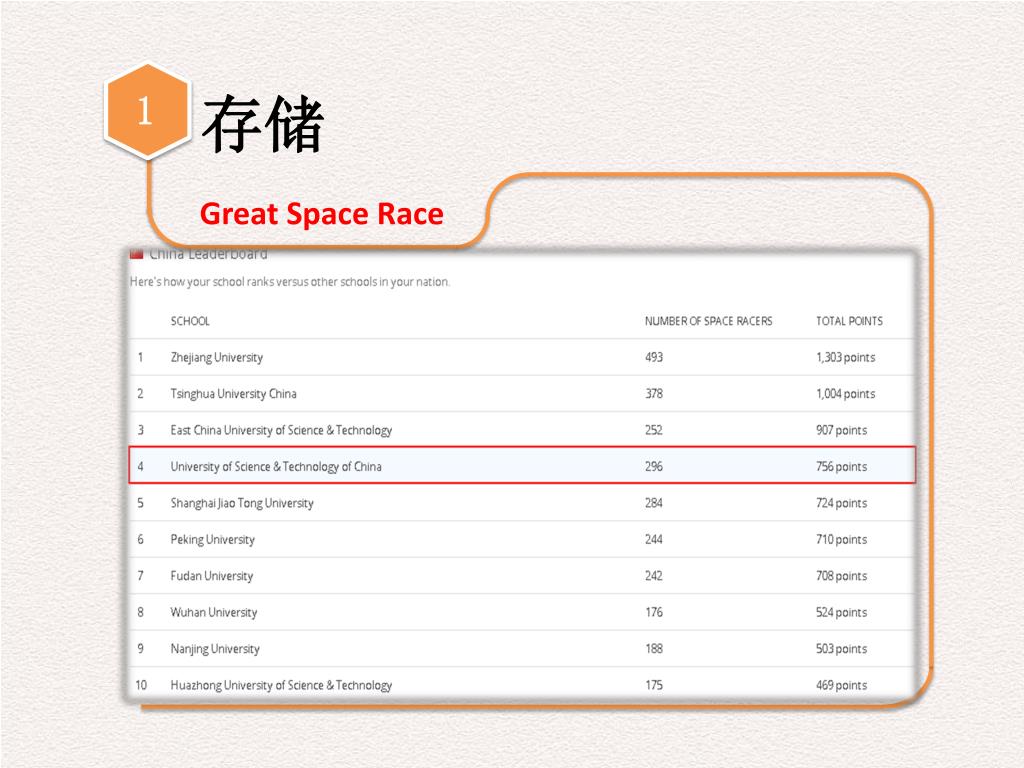Click the '710 points' total
Image resolution: width=1024 pixels, height=768 pixels.
click(x=842, y=539)
